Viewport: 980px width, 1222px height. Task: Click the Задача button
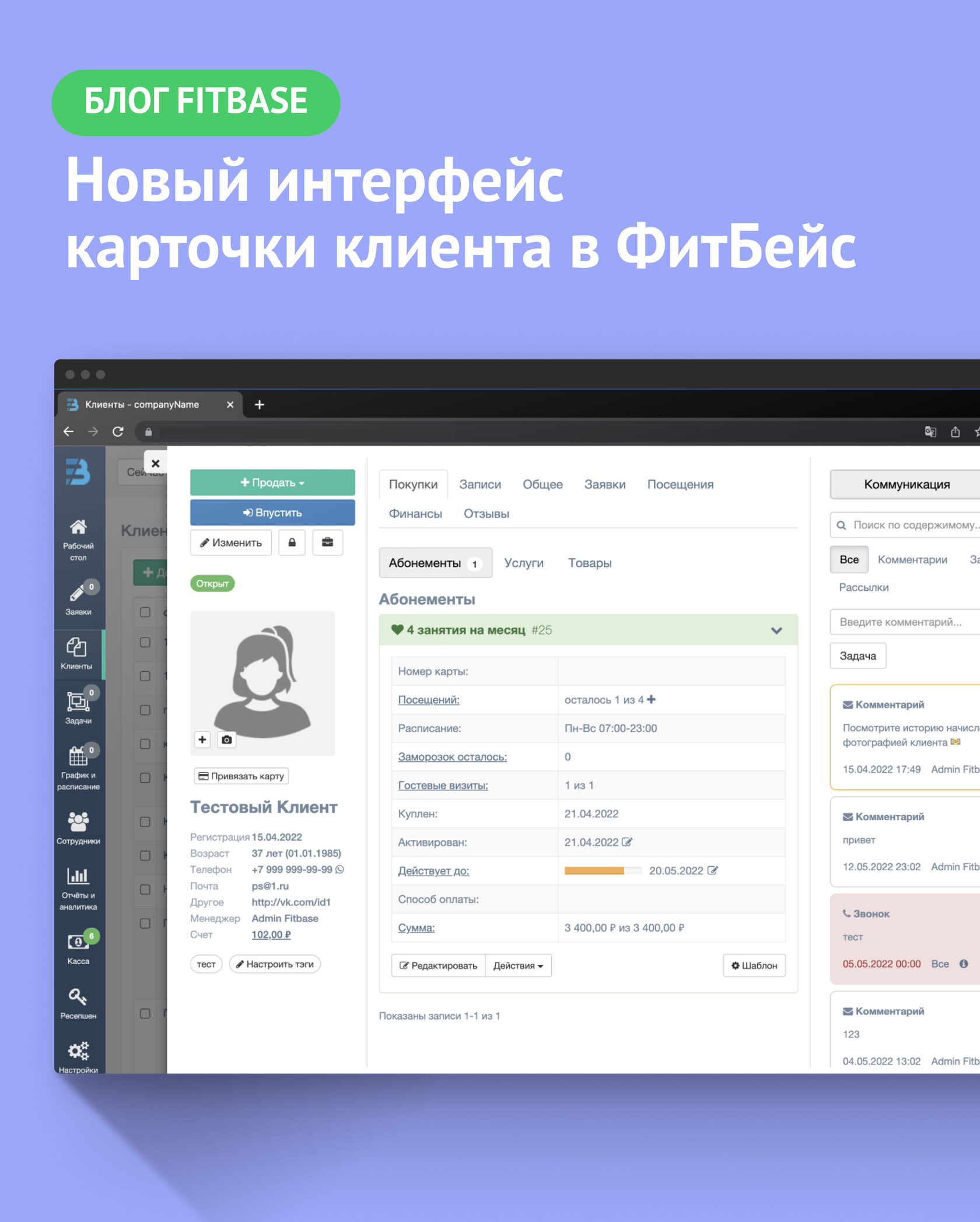[857, 656]
